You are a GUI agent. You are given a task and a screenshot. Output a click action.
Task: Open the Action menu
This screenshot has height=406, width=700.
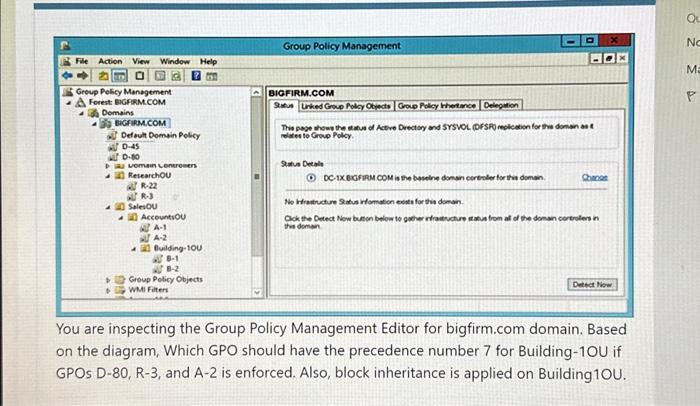[x=110, y=61]
